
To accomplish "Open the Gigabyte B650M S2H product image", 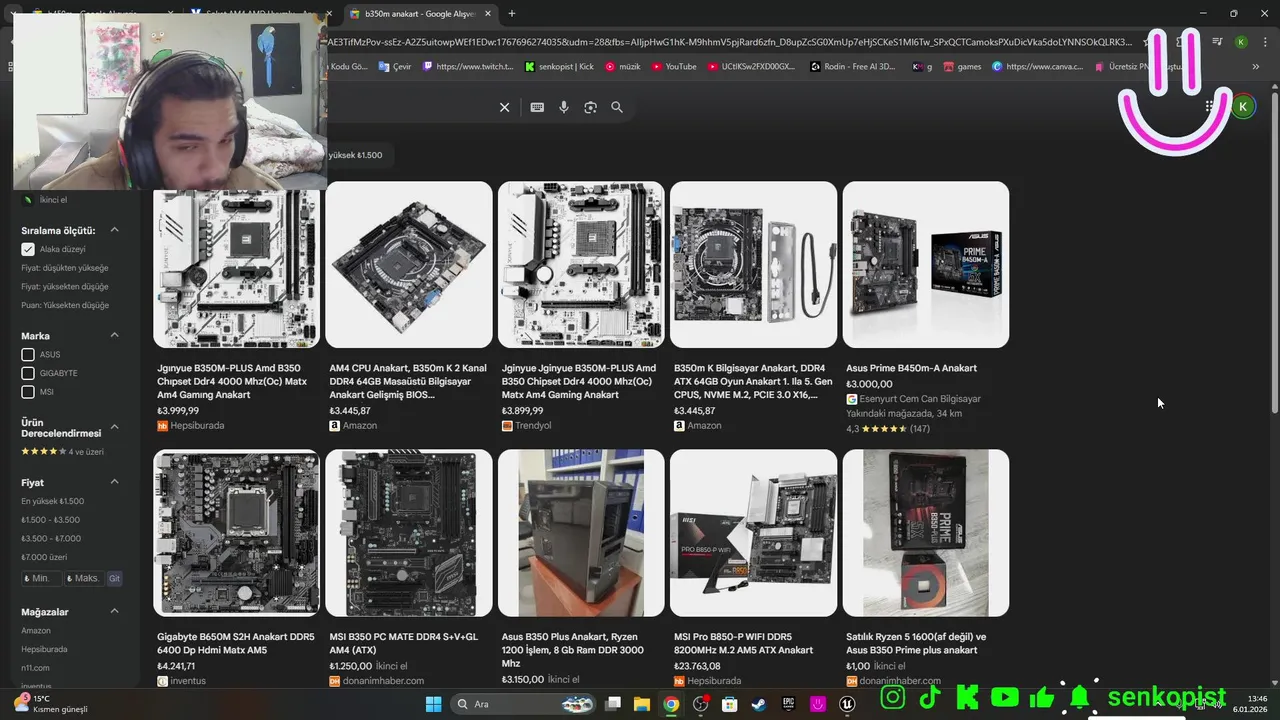I will (x=237, y=533).
